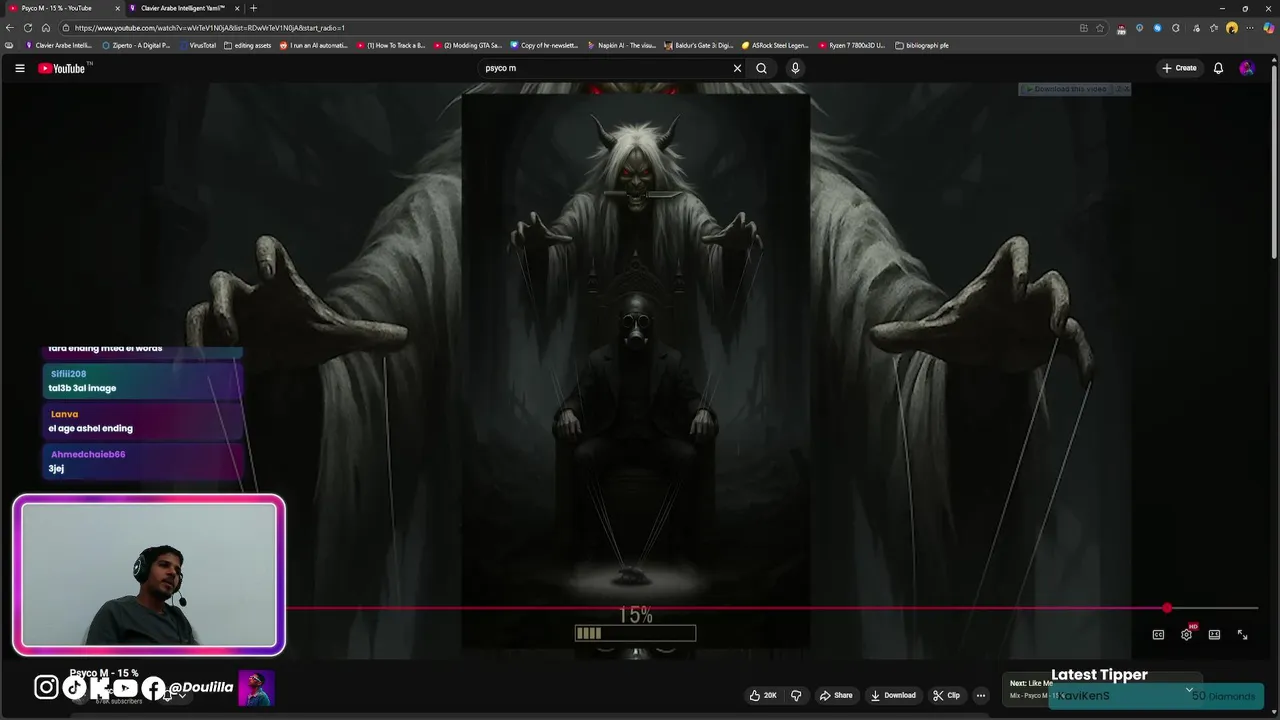Go to the browser home page
The height and width of the screenshot is (720, 1280).
pyautogui.click(x=46, y=28)
